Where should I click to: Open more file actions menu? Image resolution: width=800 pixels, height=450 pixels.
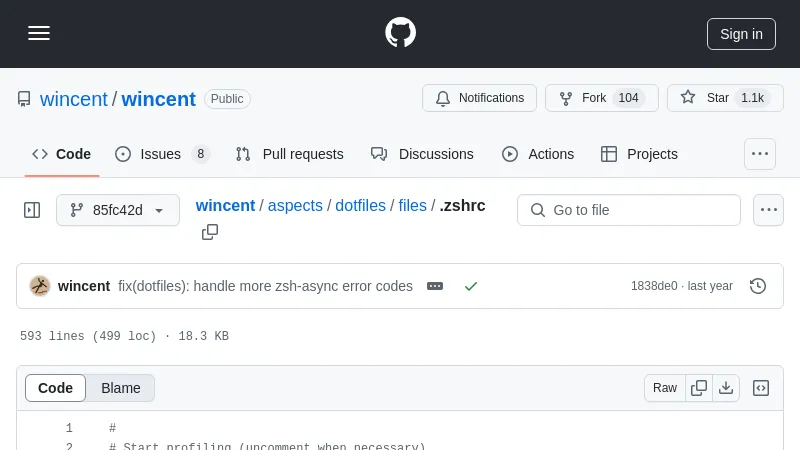tap(768, 210)
